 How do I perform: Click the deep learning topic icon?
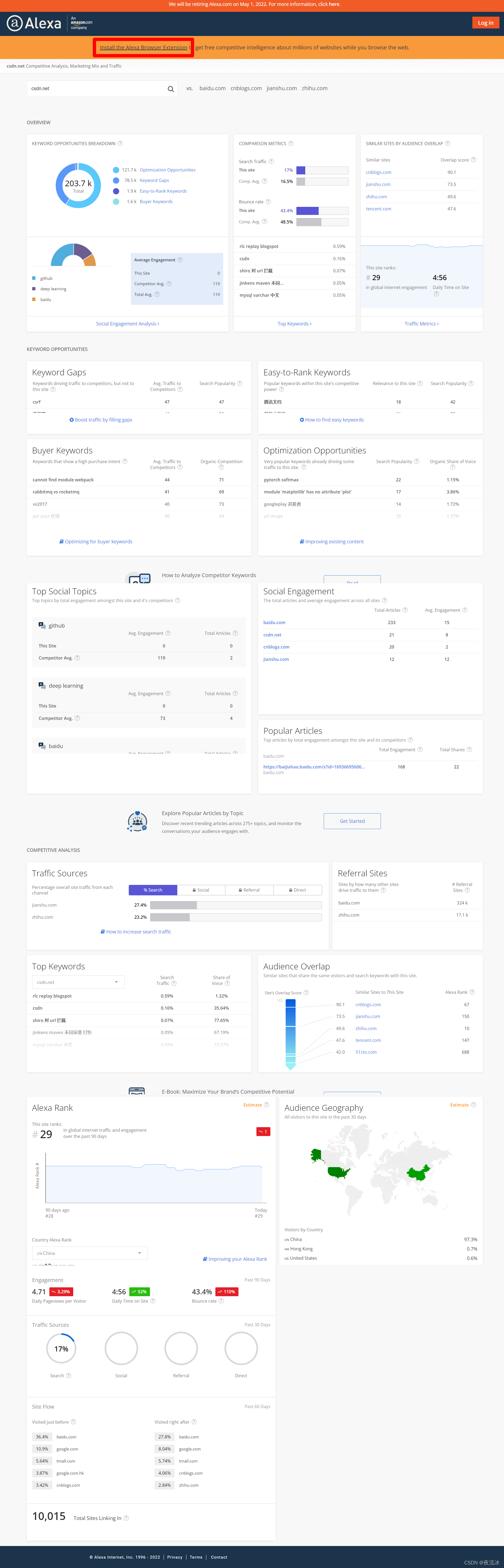tap(42, 685)
